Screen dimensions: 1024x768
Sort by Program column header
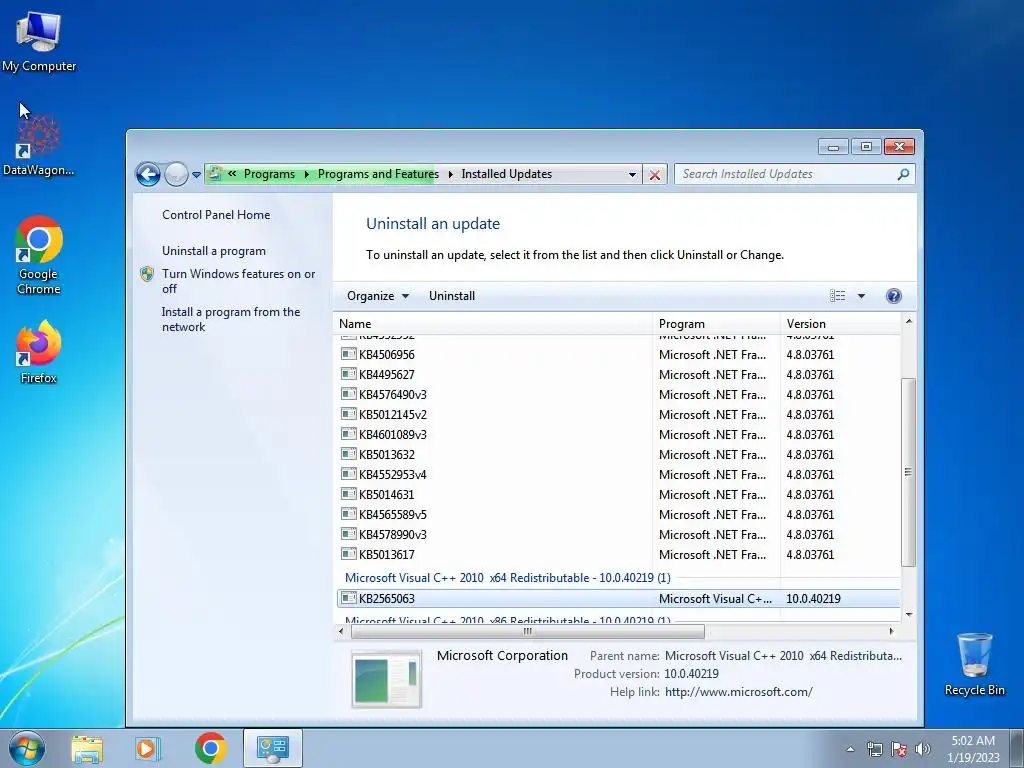tap(716, 323)
